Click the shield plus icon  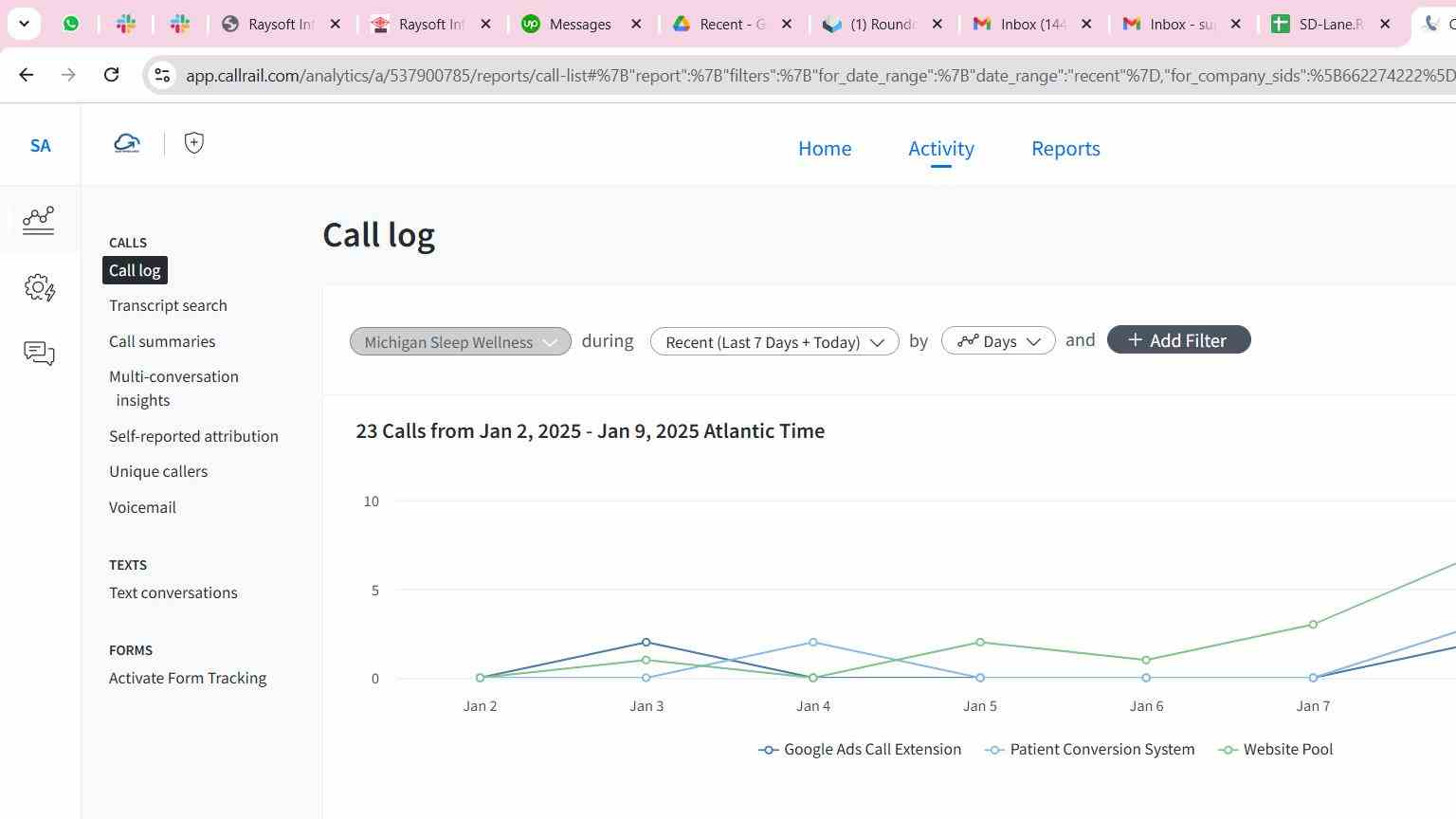194,143
